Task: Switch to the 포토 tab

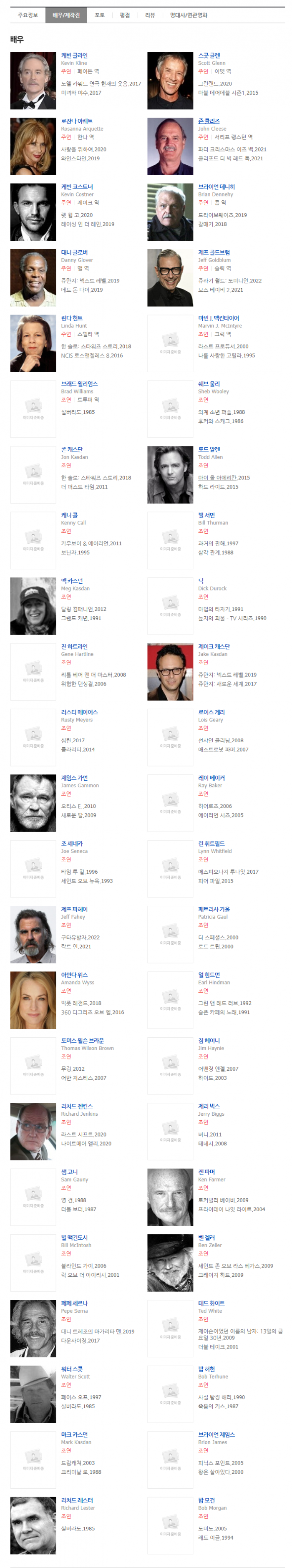Action: pyautogui.click(x=100, y=15)
